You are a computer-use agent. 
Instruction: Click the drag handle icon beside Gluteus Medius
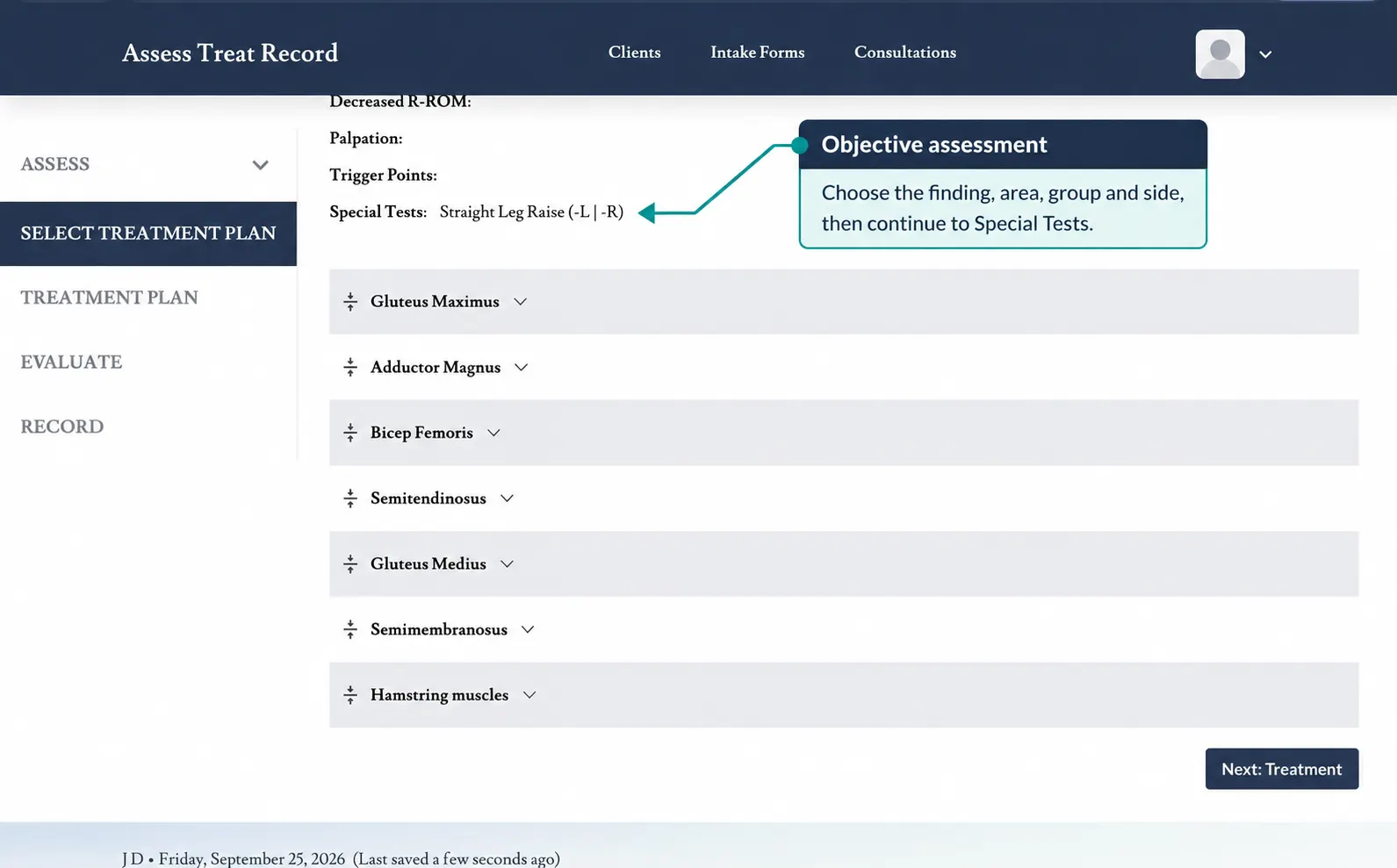(x=350, y=564)
